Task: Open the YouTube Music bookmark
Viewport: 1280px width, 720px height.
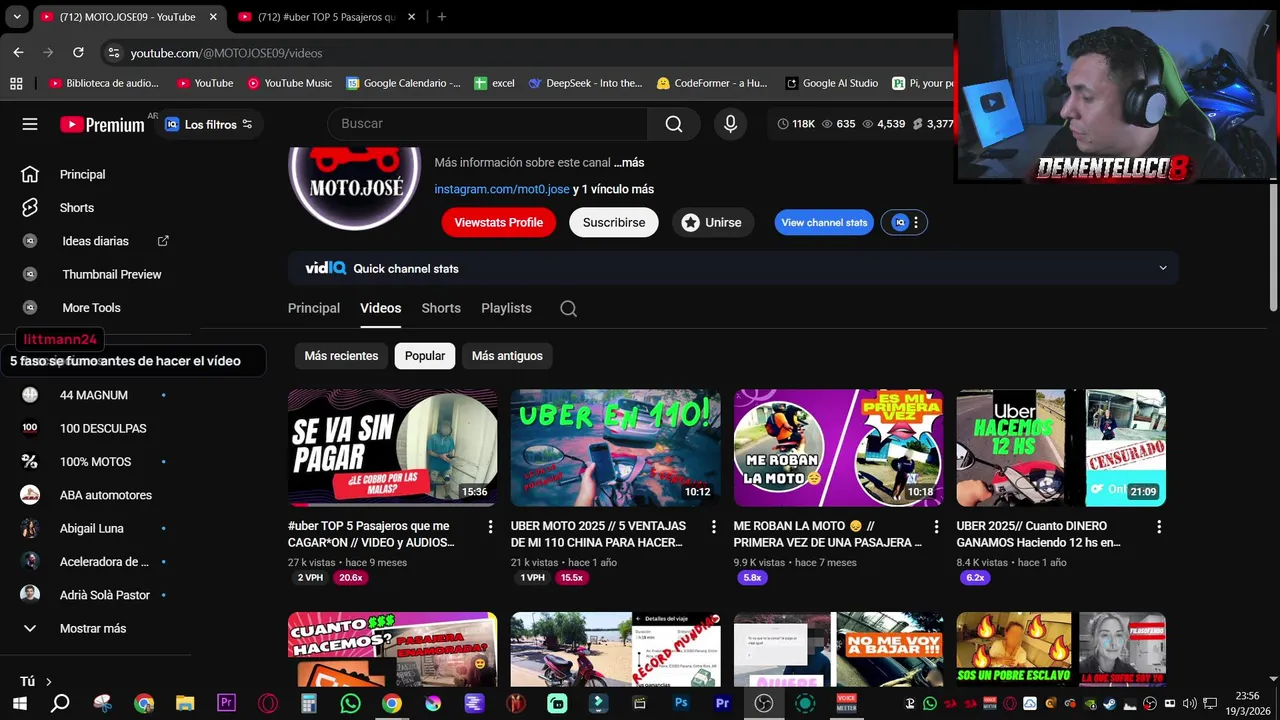Action: coord(290,83)
